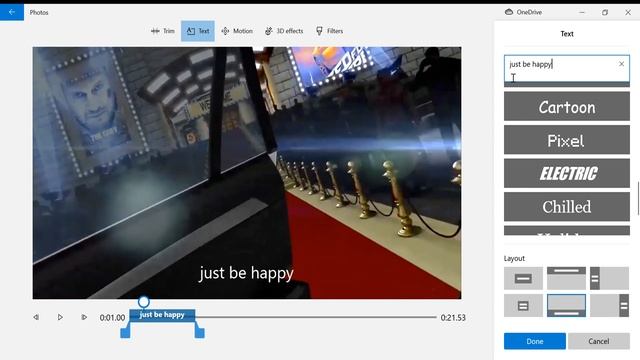Clear the text box with the X icon
The width and height of the screenshot is (640, 360).
(x=621, y=64)
